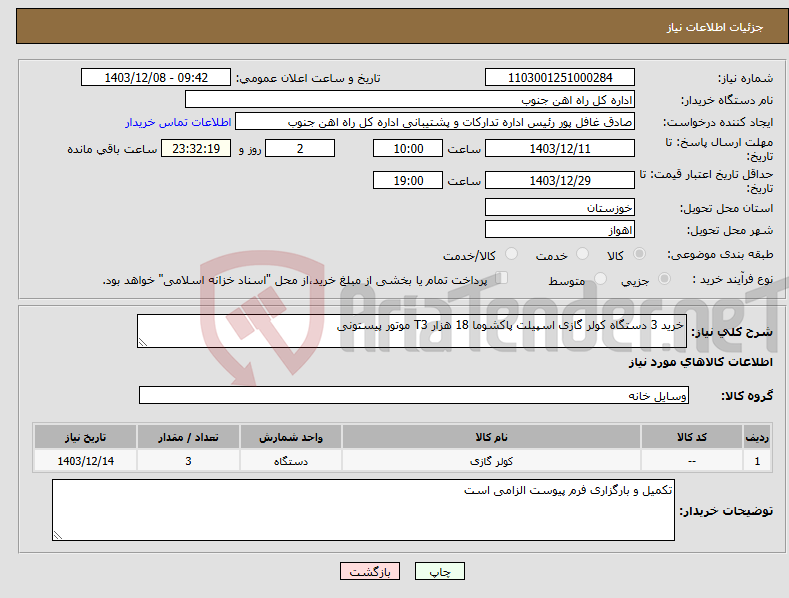
Task: Click the row number cell 1
Action: (757, 461)
